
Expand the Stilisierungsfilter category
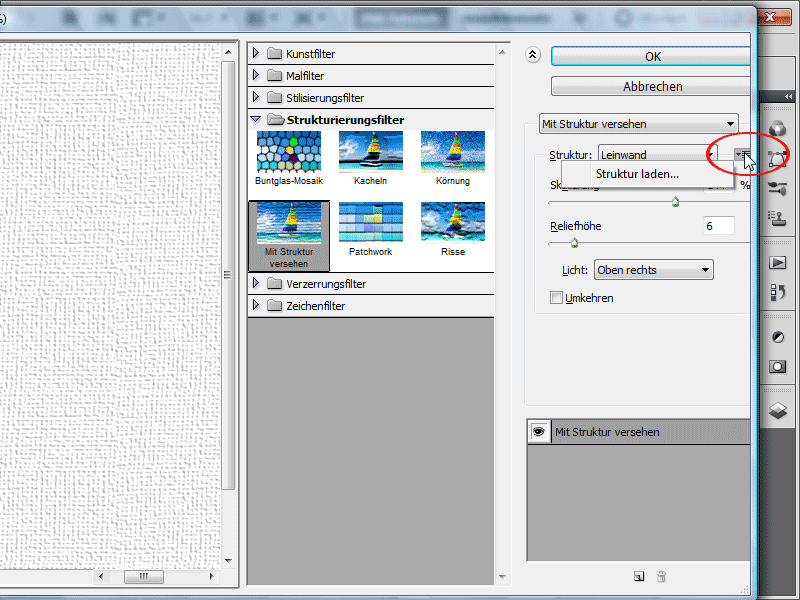(256, 97)
